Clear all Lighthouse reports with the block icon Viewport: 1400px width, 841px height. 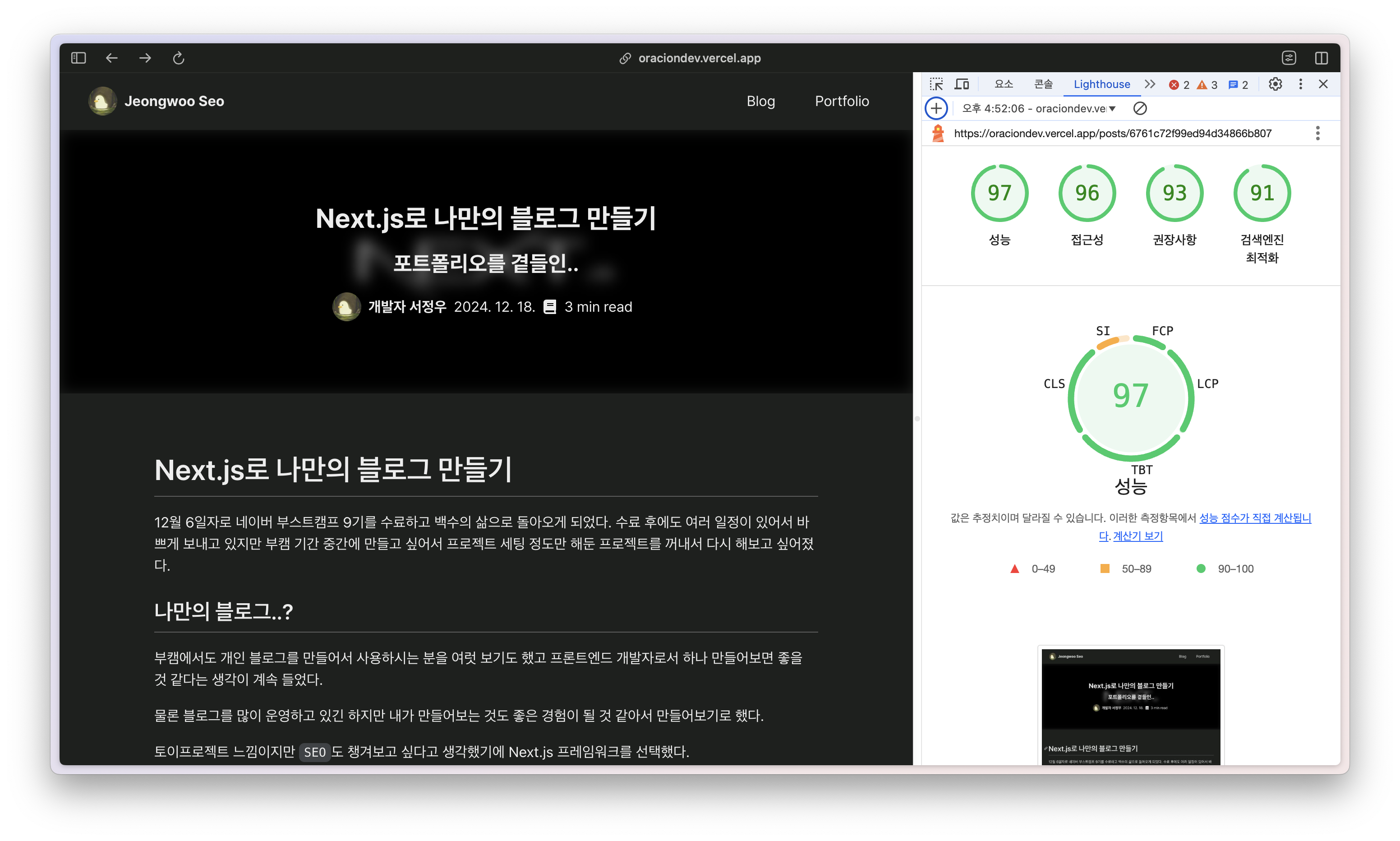1140,108
